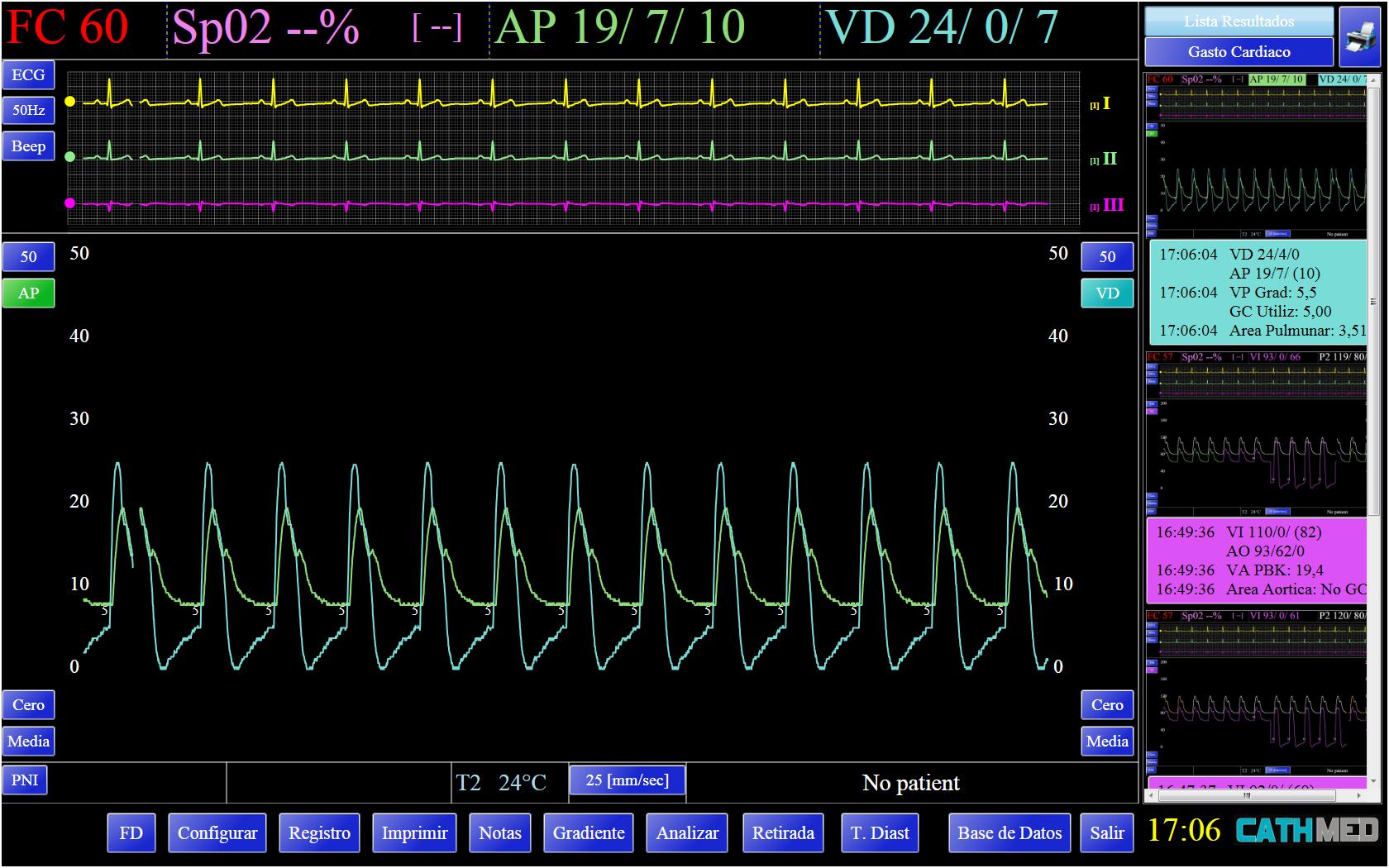Viewport: 1389px width, 868px height.
Task: Zero the left channel with Cero
Action: click(28, 705)
